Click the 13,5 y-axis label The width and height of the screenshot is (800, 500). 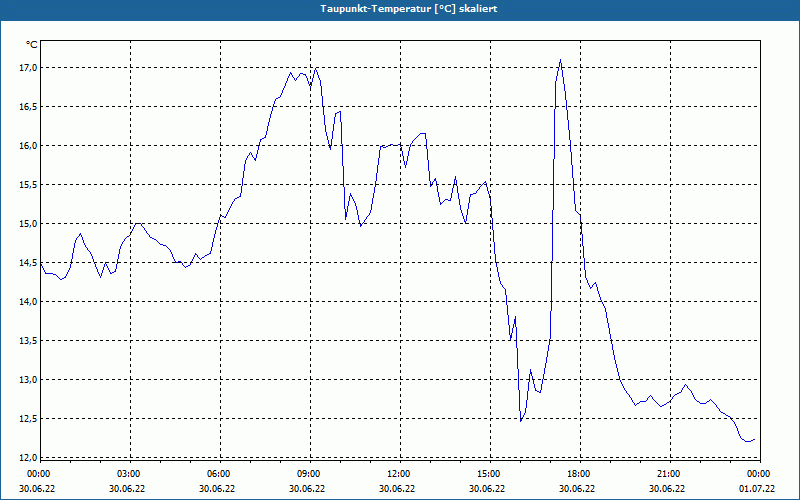pos(27,341)
